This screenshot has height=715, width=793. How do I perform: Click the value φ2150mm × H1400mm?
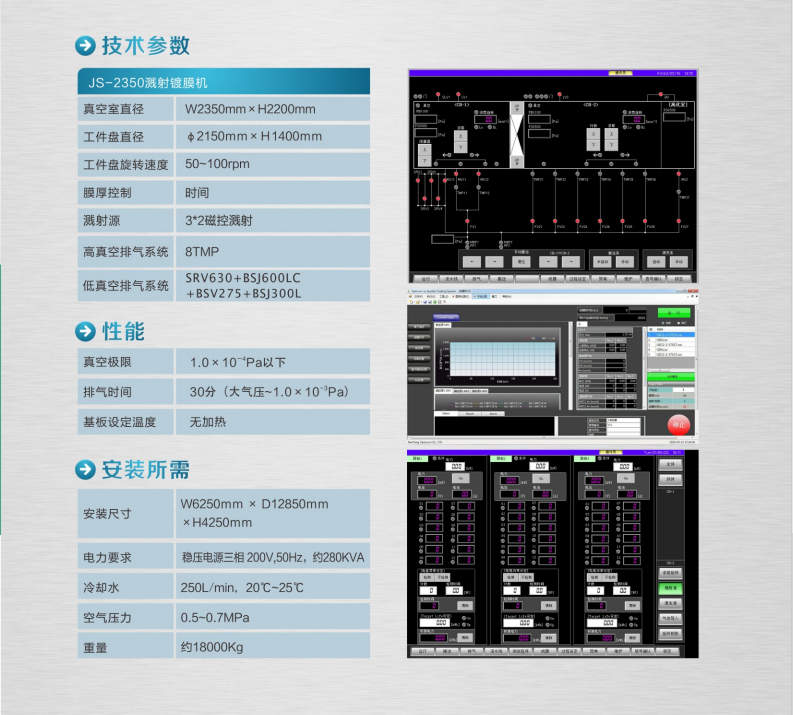tap(254, 136)
